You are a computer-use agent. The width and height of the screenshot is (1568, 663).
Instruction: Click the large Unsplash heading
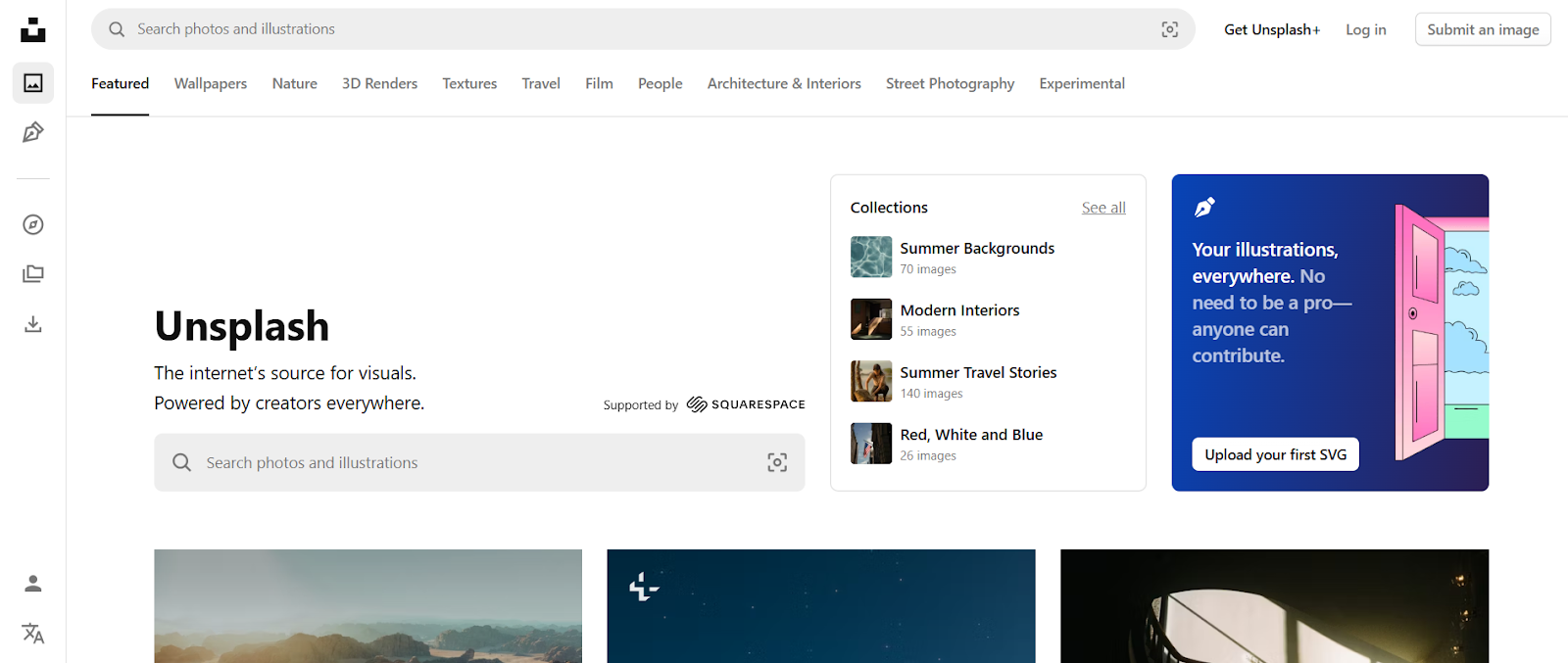click(x=242, y=326)
